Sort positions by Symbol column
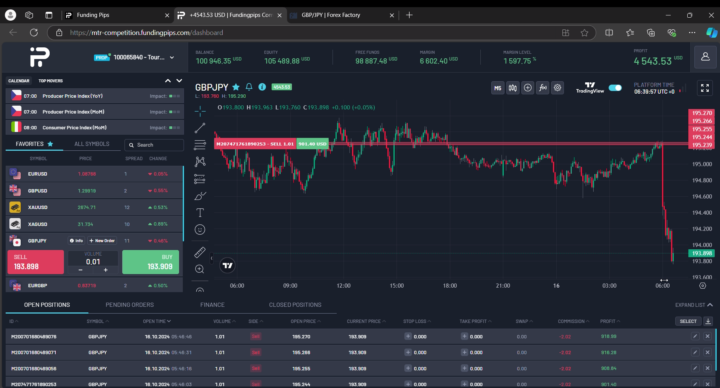Viewport: 720px width, 388px height. (x=98, y=321)
